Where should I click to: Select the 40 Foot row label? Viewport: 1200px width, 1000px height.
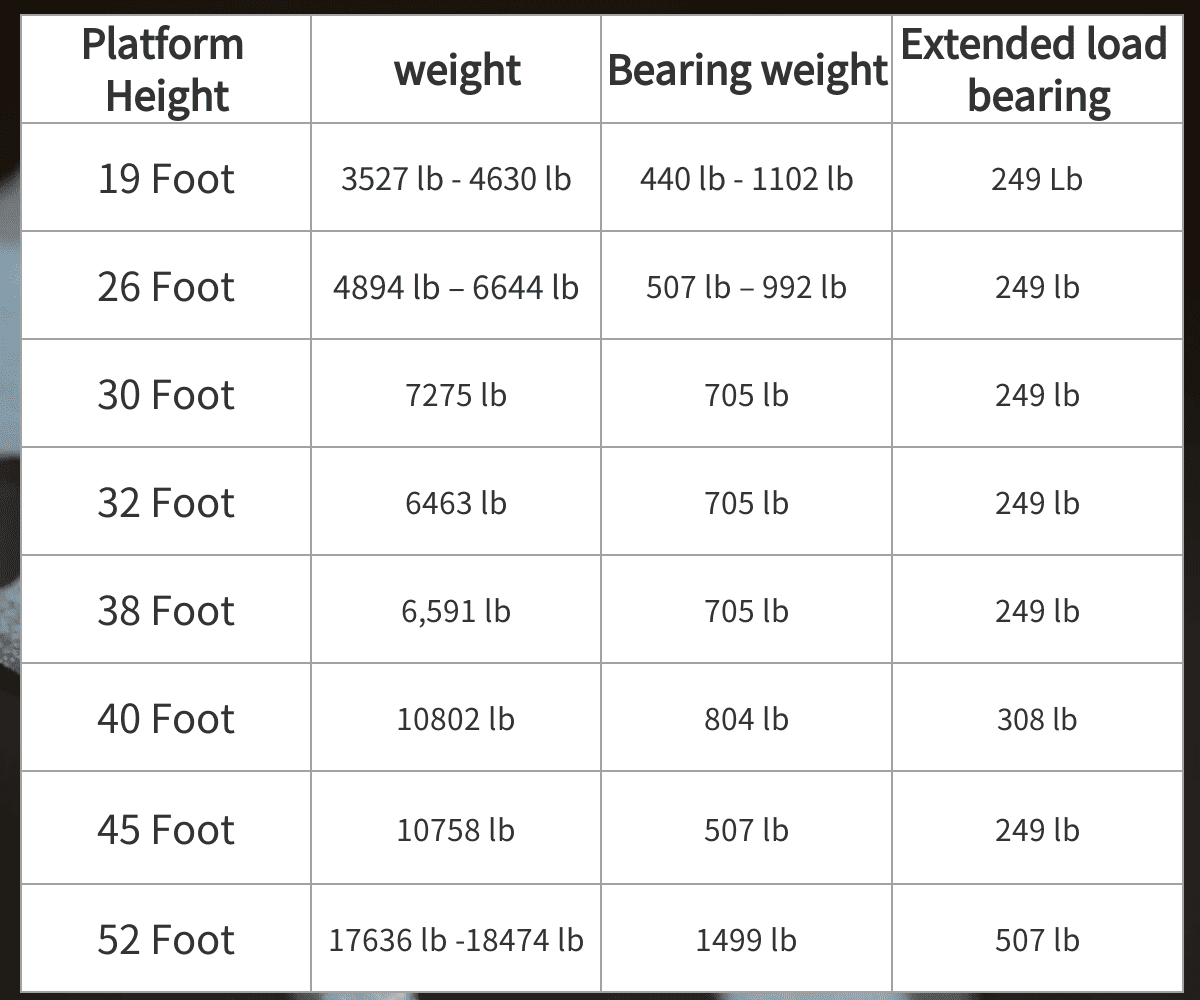click(x=166, y=719)
